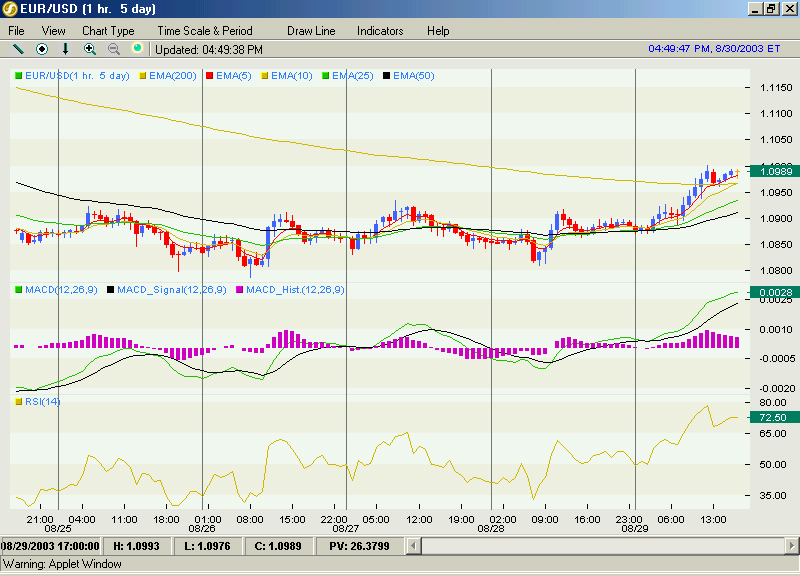Zoom out of the chart
Image resolution: width=800 pixels, height=576 pixels.
click(114, 49)
